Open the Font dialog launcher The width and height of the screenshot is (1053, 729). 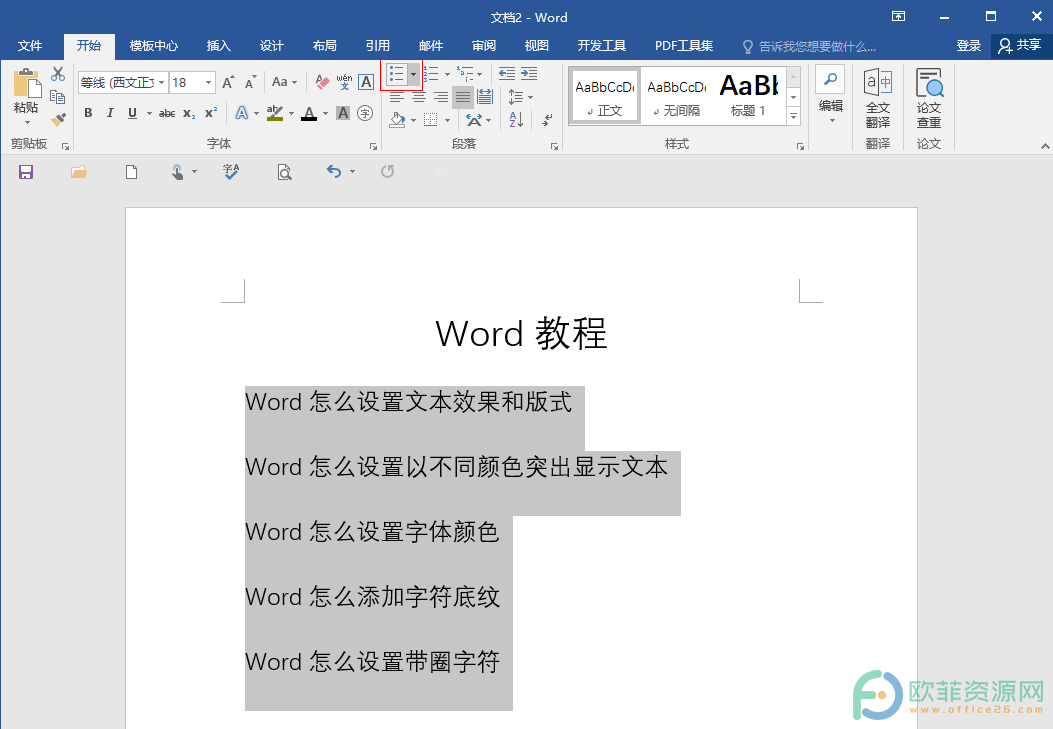[x=373, y=146]
